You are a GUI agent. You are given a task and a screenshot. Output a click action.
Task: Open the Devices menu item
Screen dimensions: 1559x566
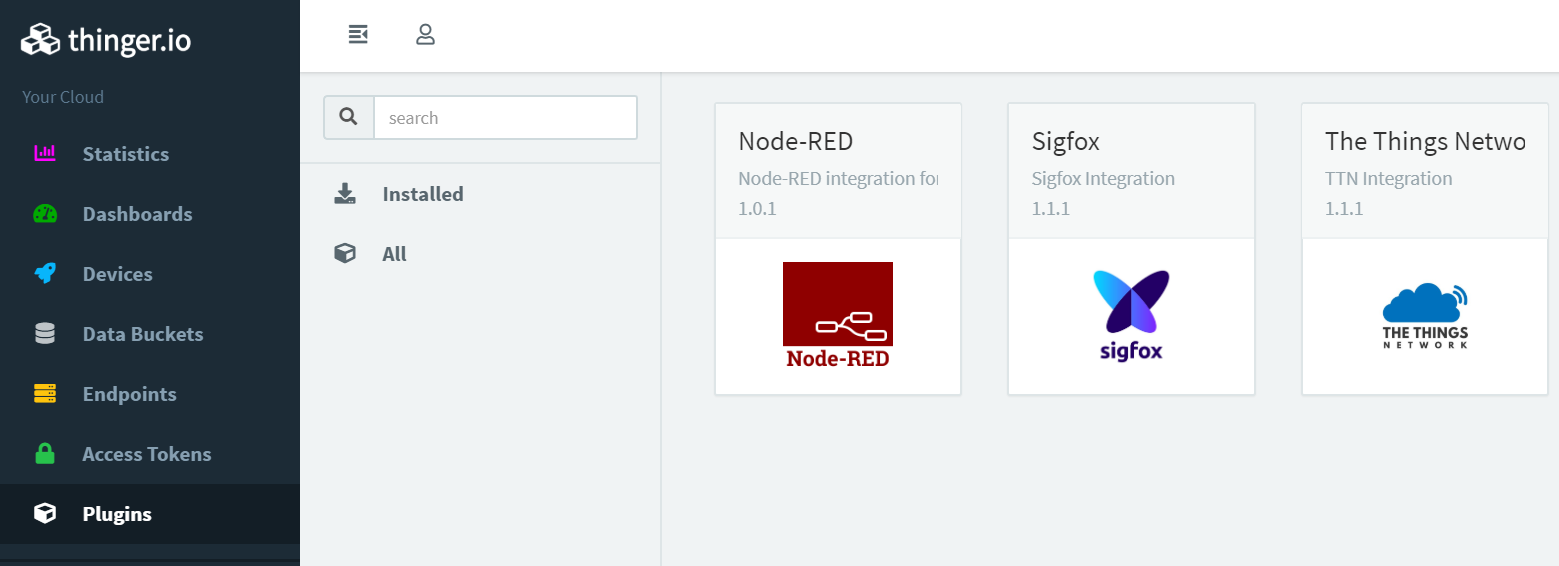point(150,274)
